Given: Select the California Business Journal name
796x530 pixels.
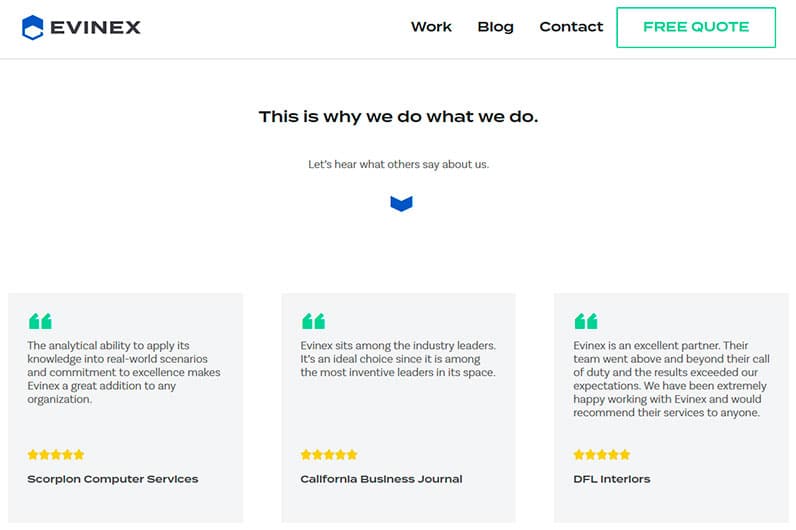Looking at the screenshot, I should click(381, 479).
